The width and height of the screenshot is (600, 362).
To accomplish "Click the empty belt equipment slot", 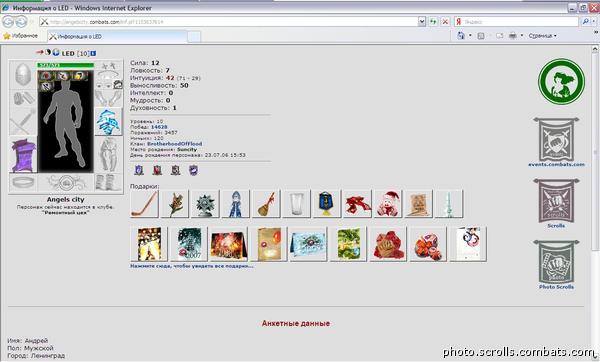I will point(23,182).
